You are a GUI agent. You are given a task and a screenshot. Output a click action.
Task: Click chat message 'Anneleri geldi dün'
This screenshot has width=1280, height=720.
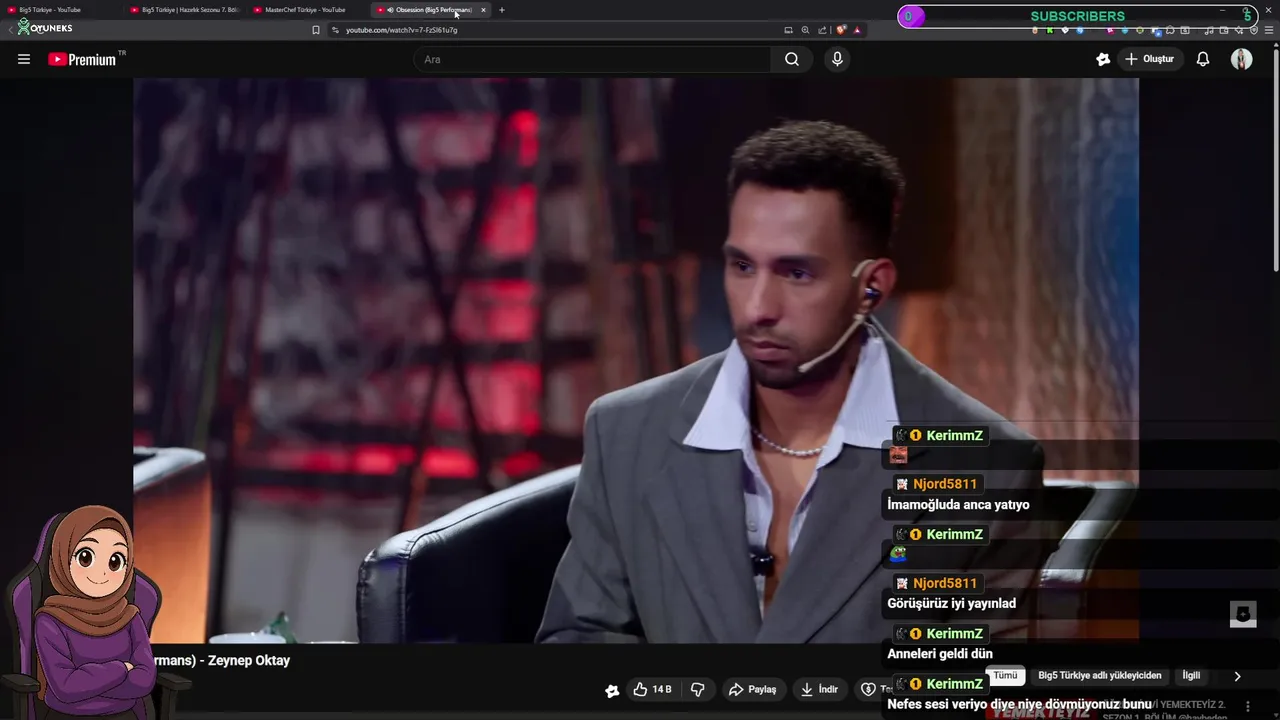(x=940, y=654)
